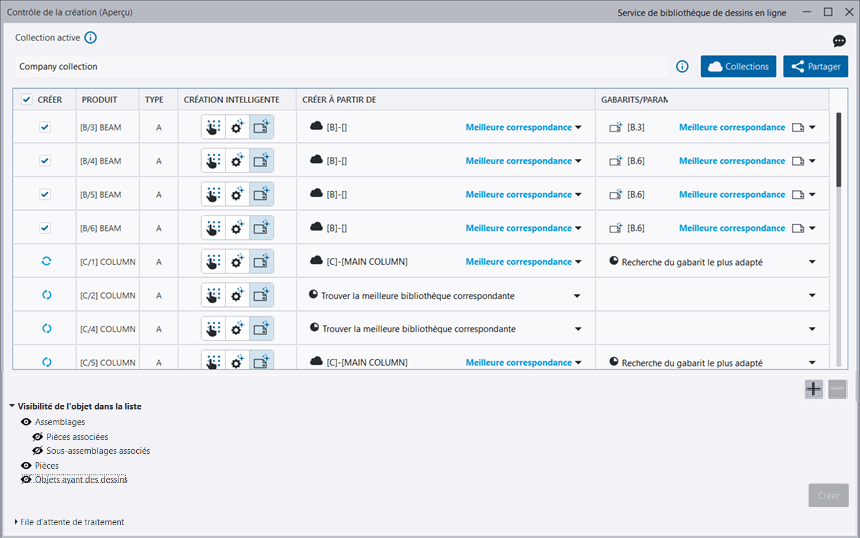Select gear creation icon for B/4 BEAM row
The height and width of the screenshot is (538, 860).
click(237, 161)
